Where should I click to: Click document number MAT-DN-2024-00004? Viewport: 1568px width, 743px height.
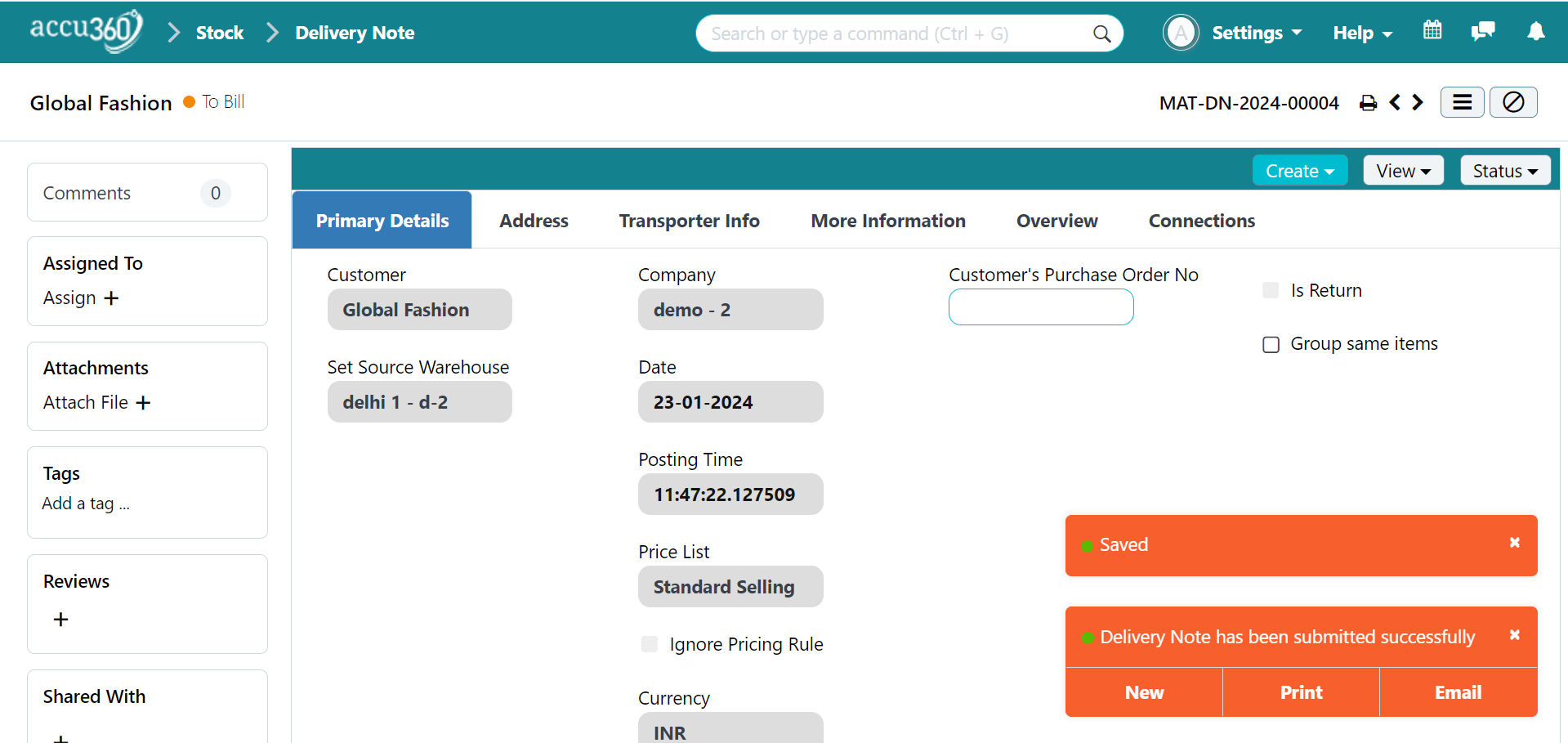click(x=1249, y=103)
